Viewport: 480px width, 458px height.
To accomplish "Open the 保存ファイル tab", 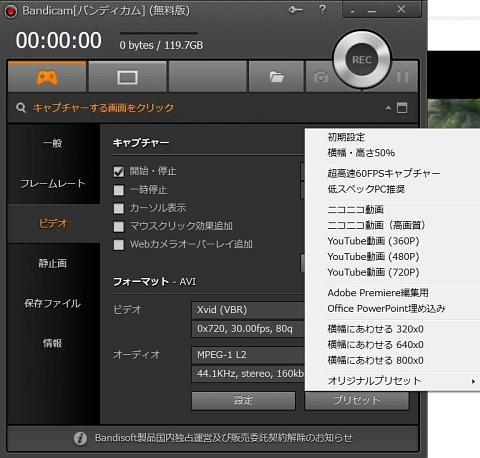I will point(53,303).
